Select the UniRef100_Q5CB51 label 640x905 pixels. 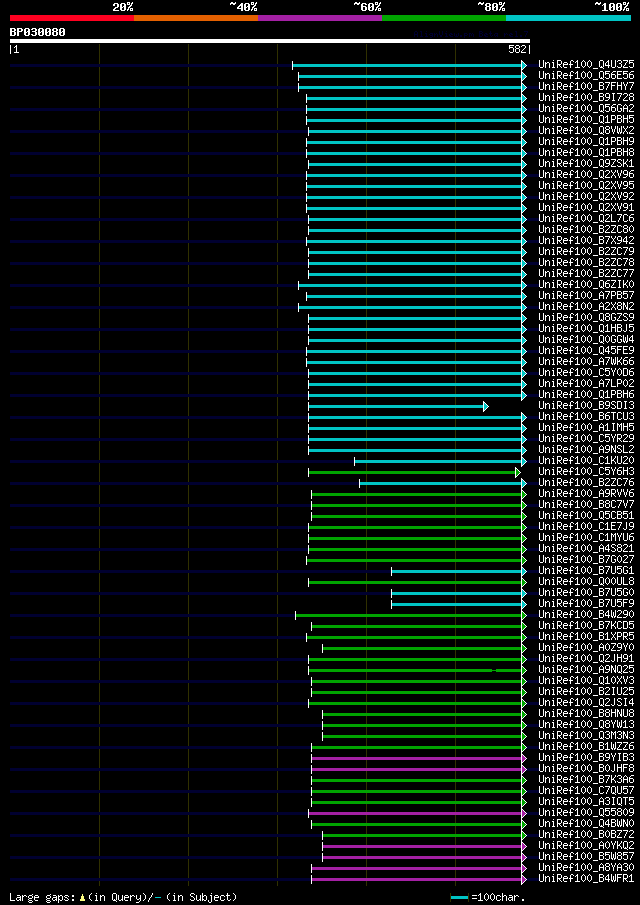(586, 516)
